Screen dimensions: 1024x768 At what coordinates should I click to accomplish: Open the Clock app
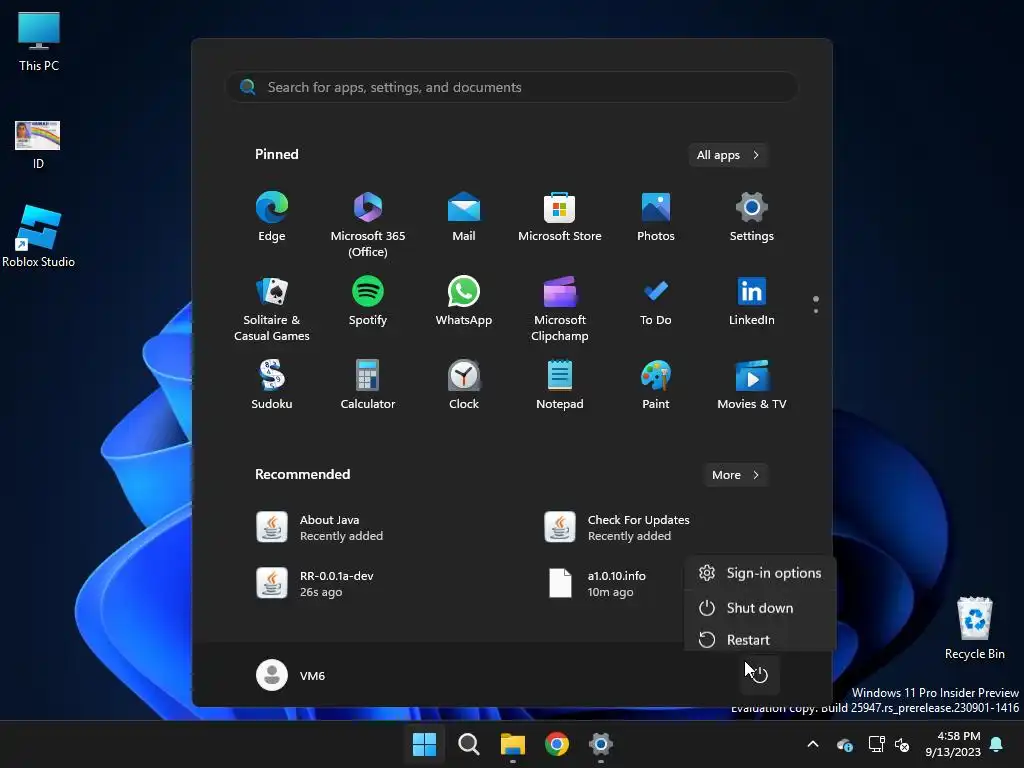click(464, 386)
